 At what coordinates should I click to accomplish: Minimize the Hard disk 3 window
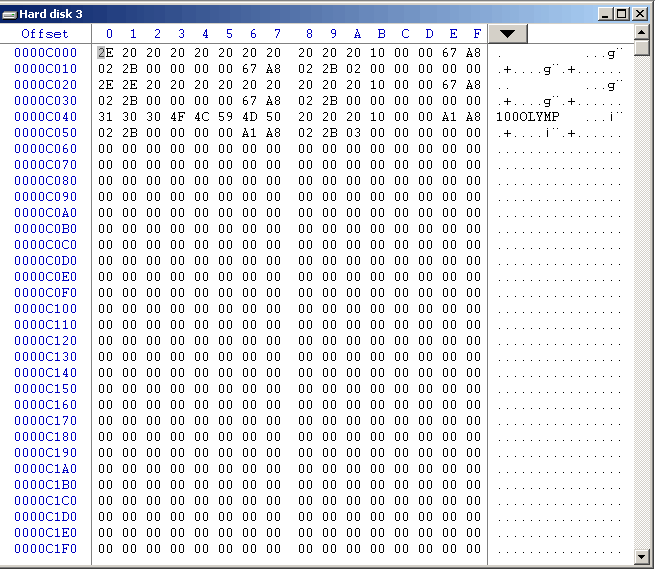click(x=605, y=14)
